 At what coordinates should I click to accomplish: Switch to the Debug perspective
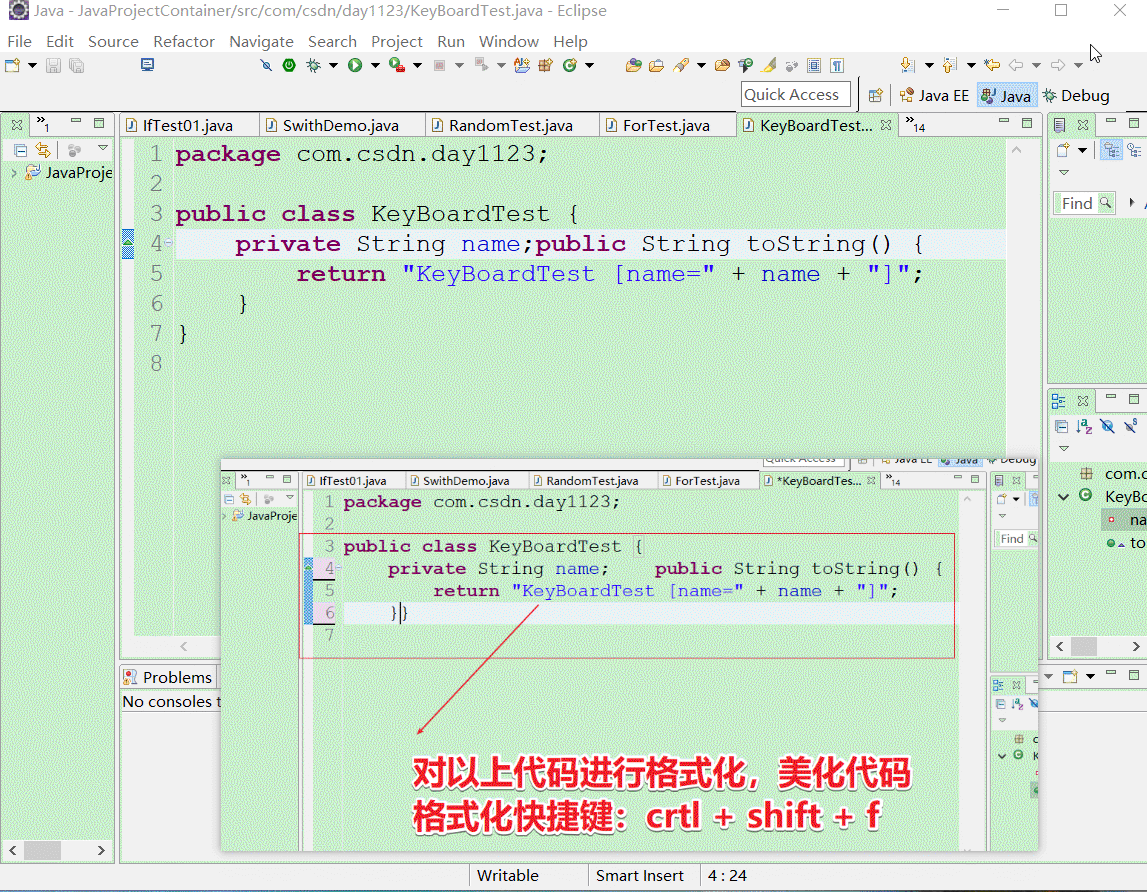(x=1076, y=96)
